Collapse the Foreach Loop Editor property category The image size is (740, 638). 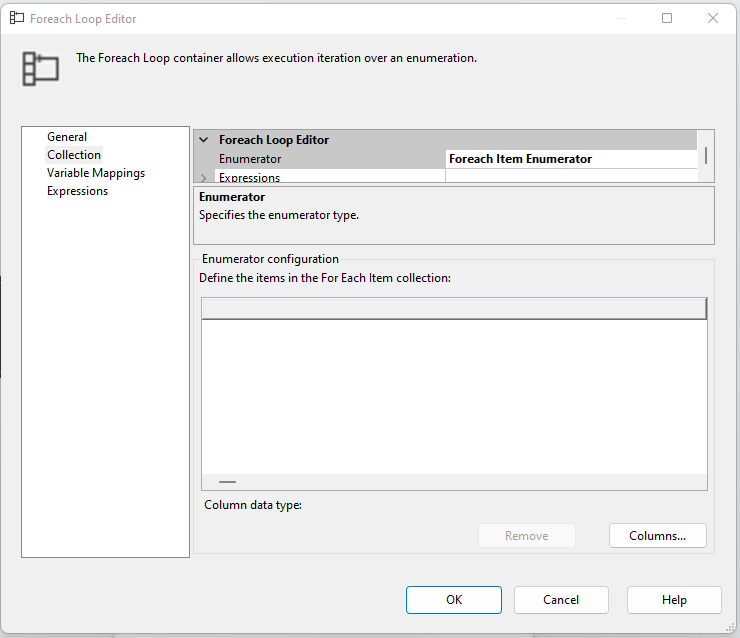(x=204, y=140)
